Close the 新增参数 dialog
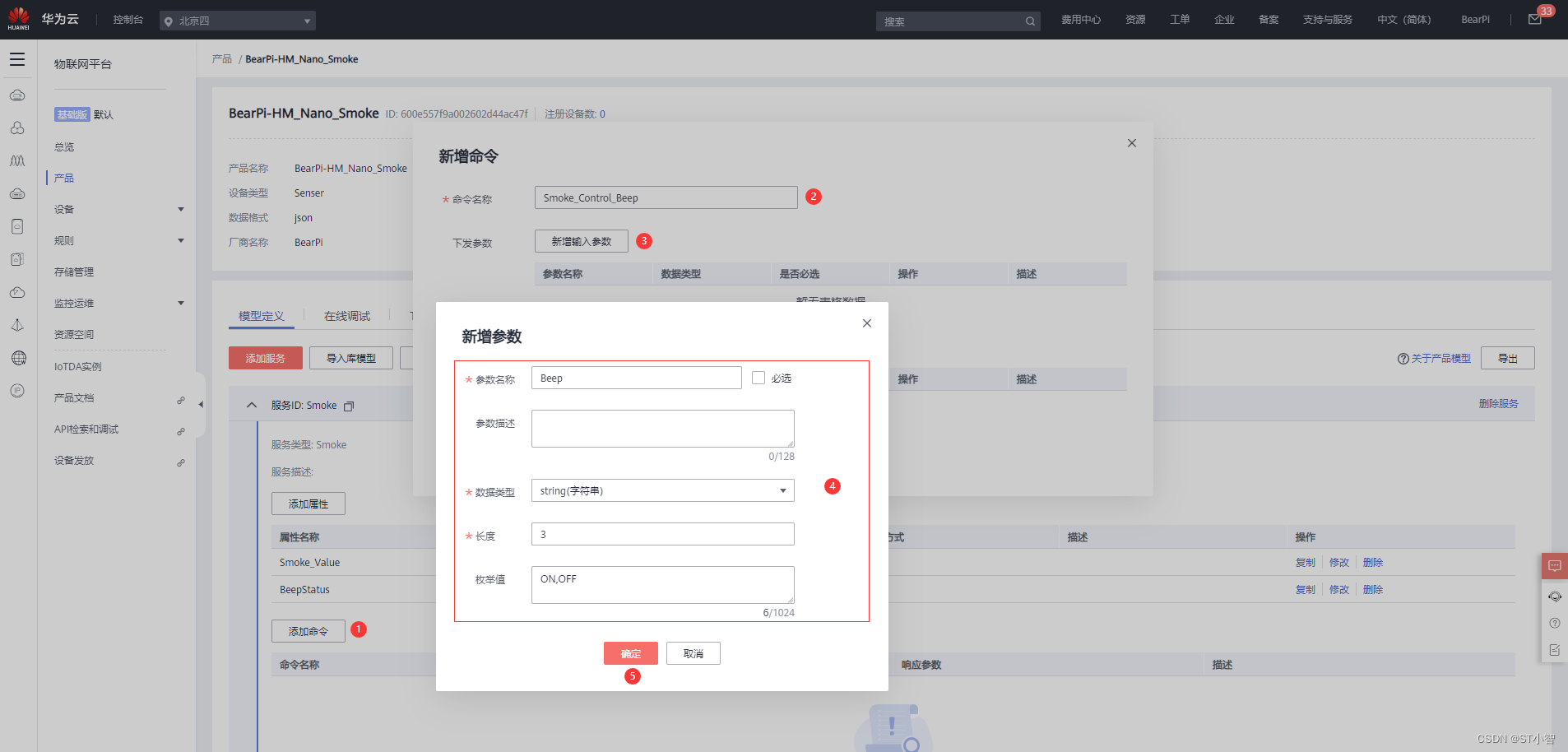The image size is (1568, 752). (866, 323)
